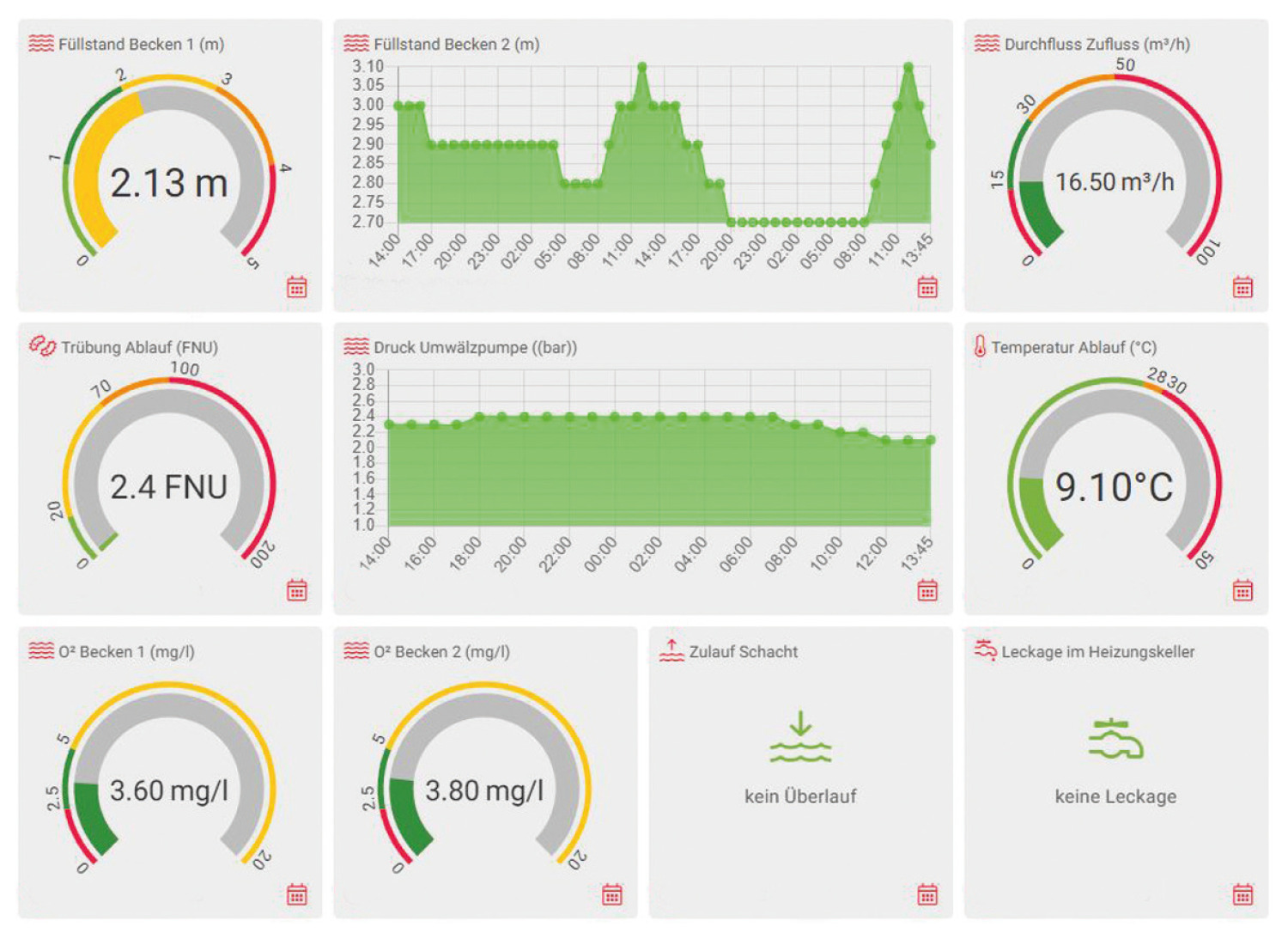Image resolution: width=1288 pixels, height=939 pixels.
Task: Click calendar icon in Füllstand Becken 2 chart
Action: point(927,287)
